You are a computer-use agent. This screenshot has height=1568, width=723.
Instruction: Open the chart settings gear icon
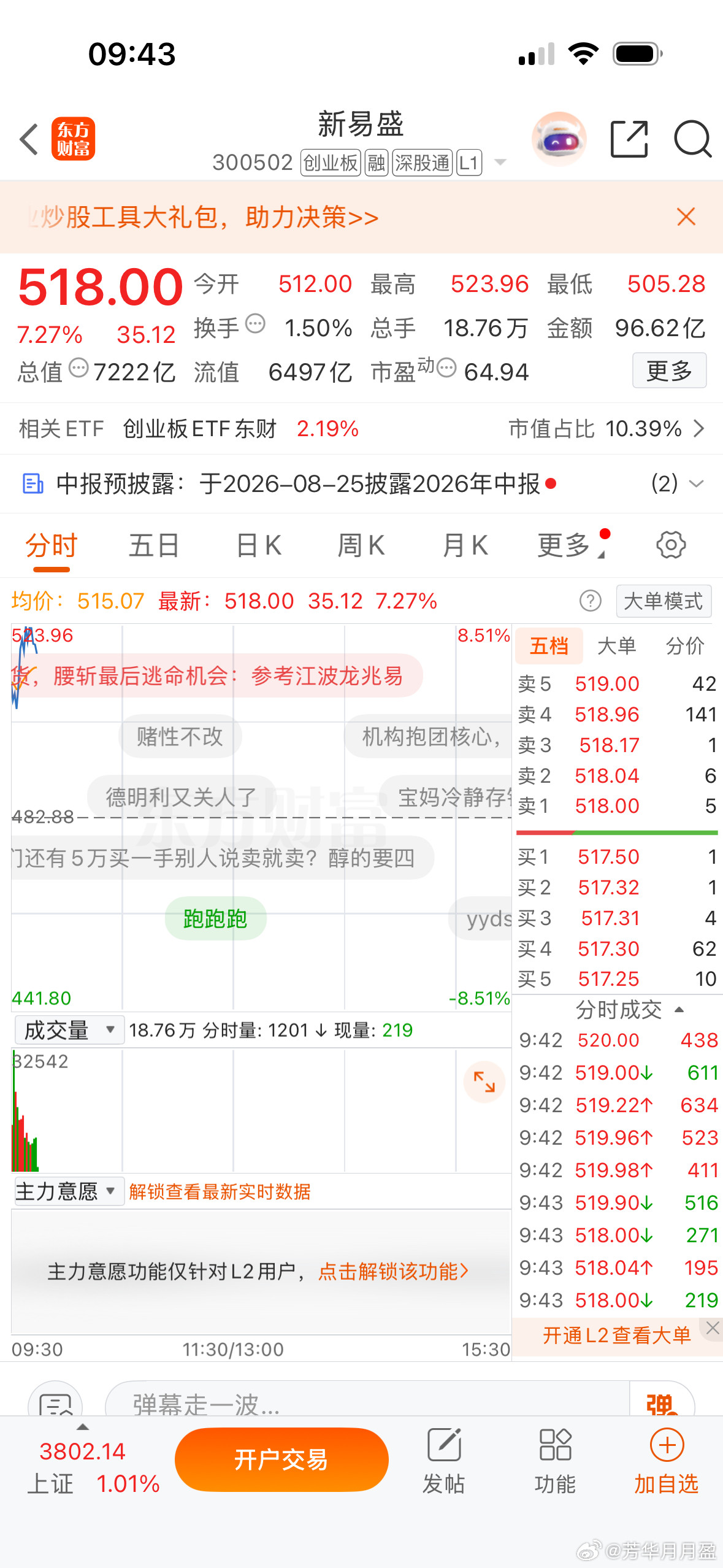pos(671,545)
